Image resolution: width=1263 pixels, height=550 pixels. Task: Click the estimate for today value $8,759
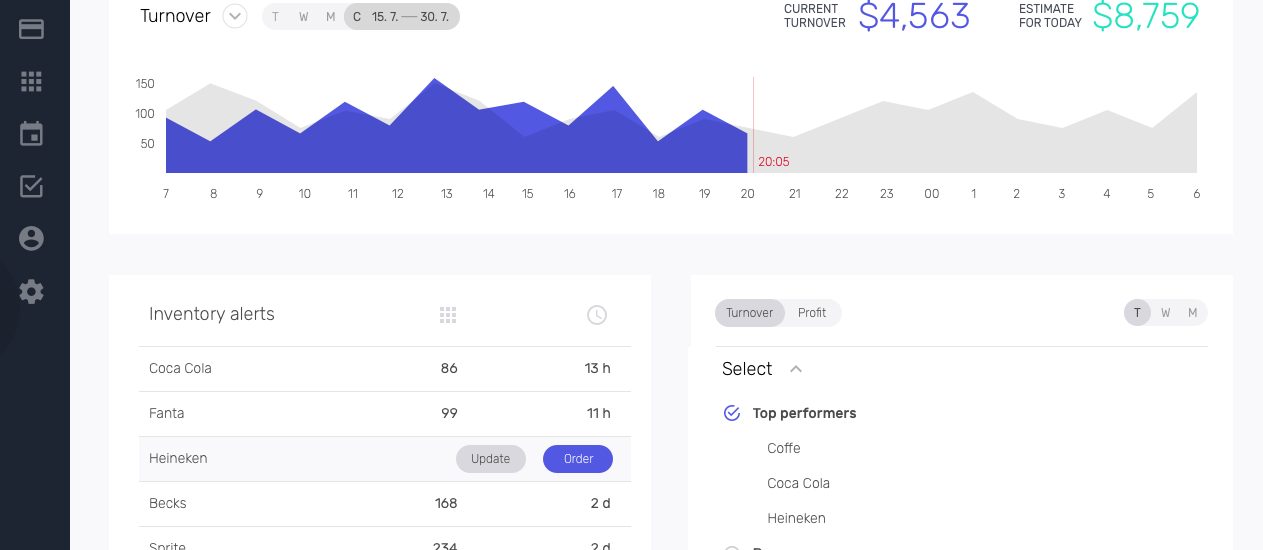coord(1146,16)
